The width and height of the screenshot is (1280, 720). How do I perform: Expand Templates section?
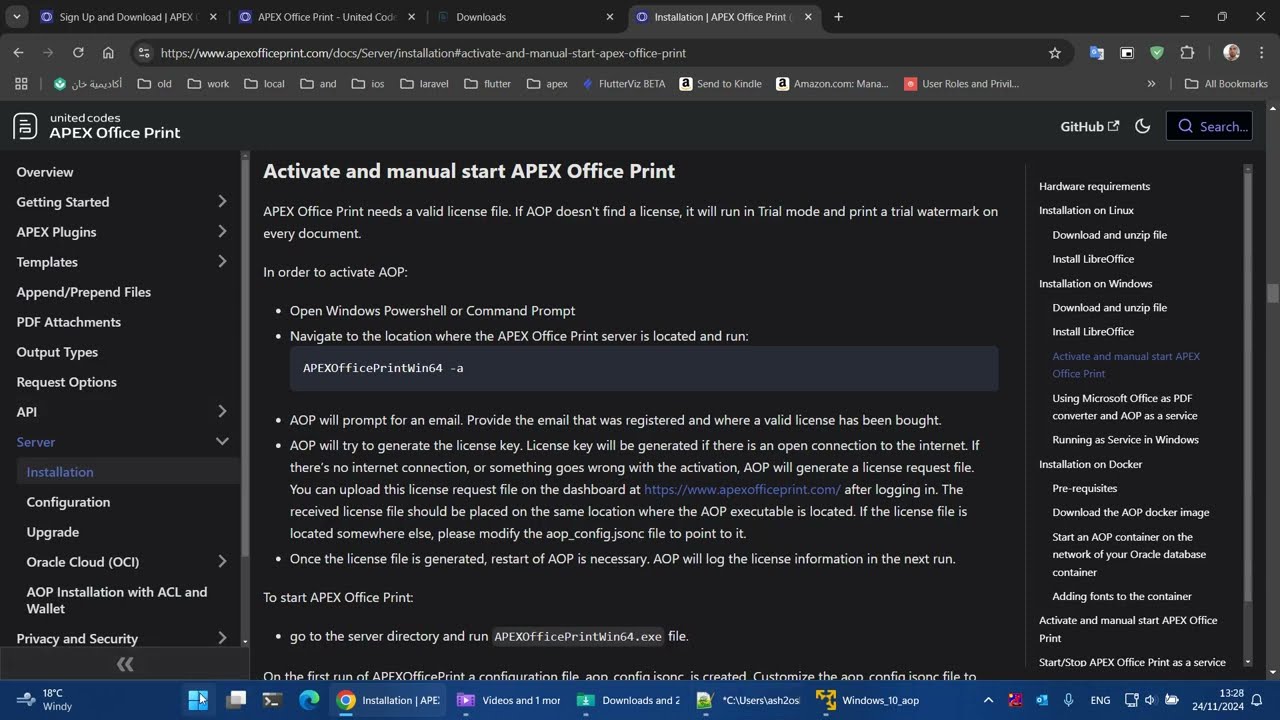click(x=222, y=262)
